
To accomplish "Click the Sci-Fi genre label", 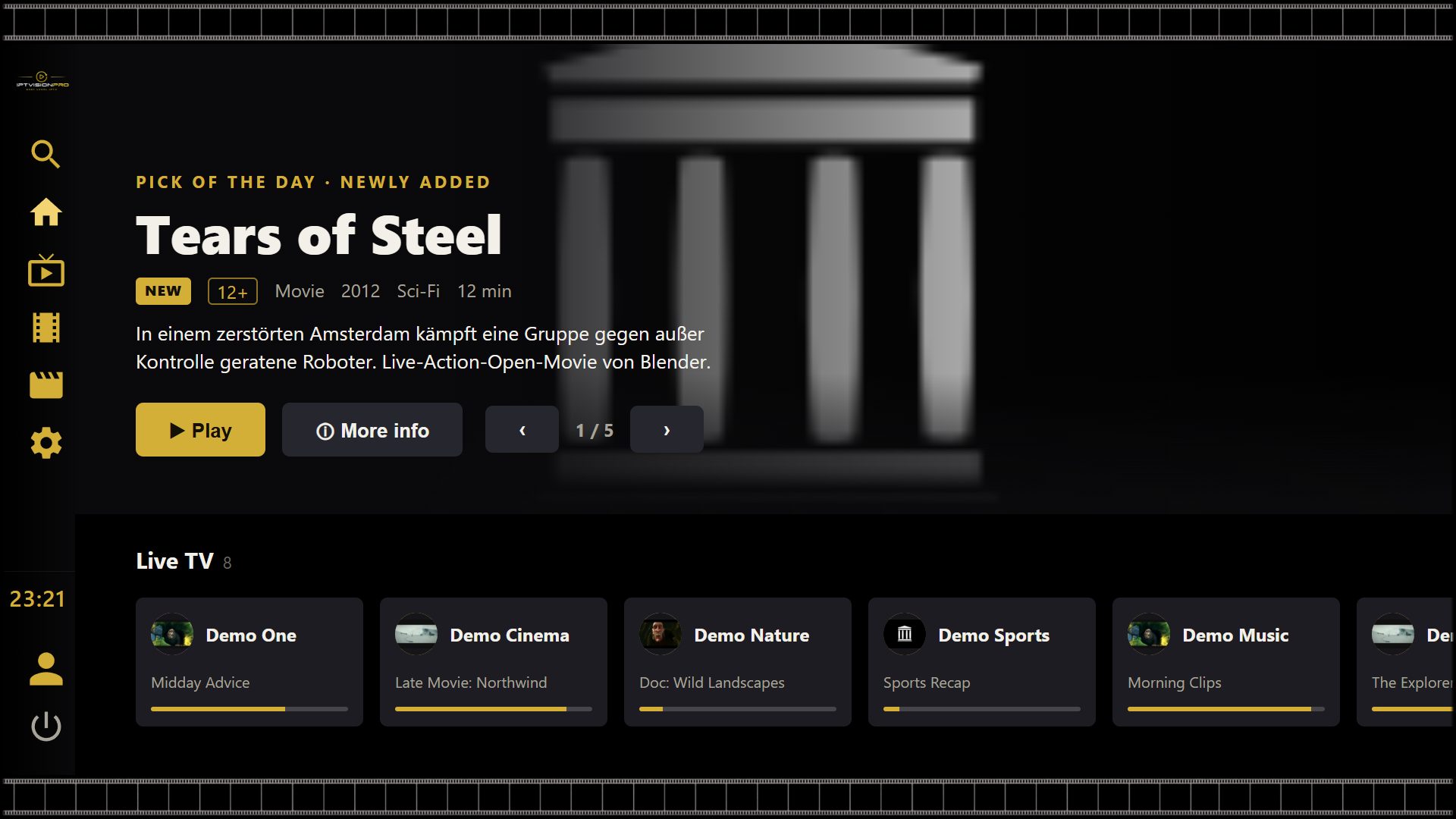I will pyautogui.click(x=418, y=291).
